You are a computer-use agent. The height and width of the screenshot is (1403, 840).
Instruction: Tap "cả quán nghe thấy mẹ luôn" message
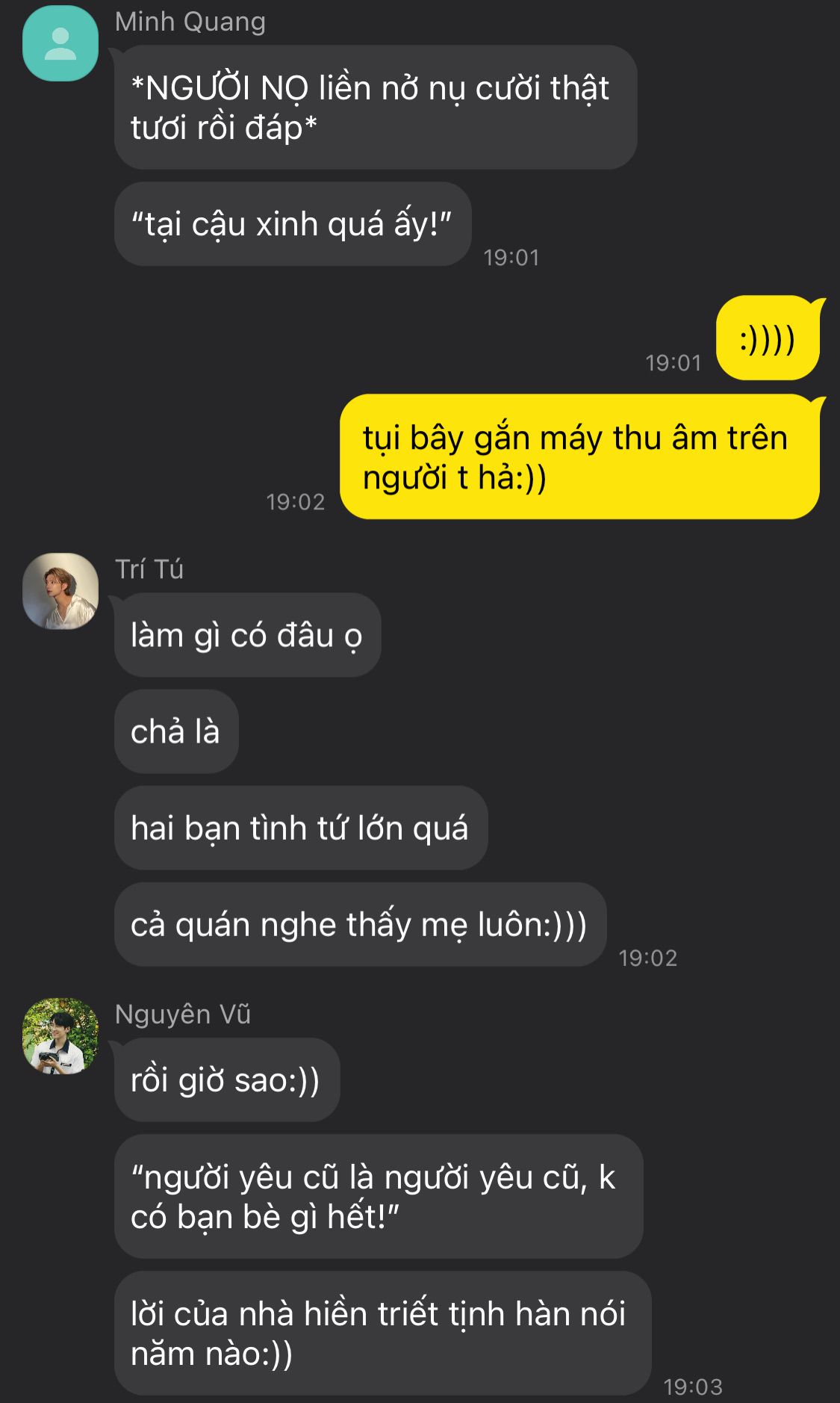360,925
